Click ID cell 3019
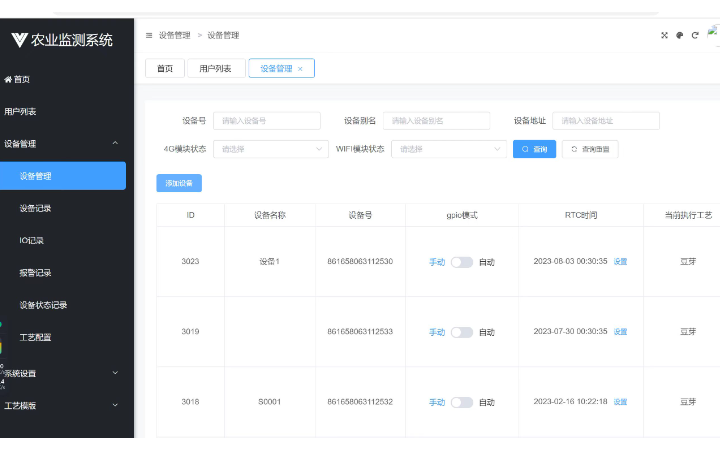 [x=190, y=332]
